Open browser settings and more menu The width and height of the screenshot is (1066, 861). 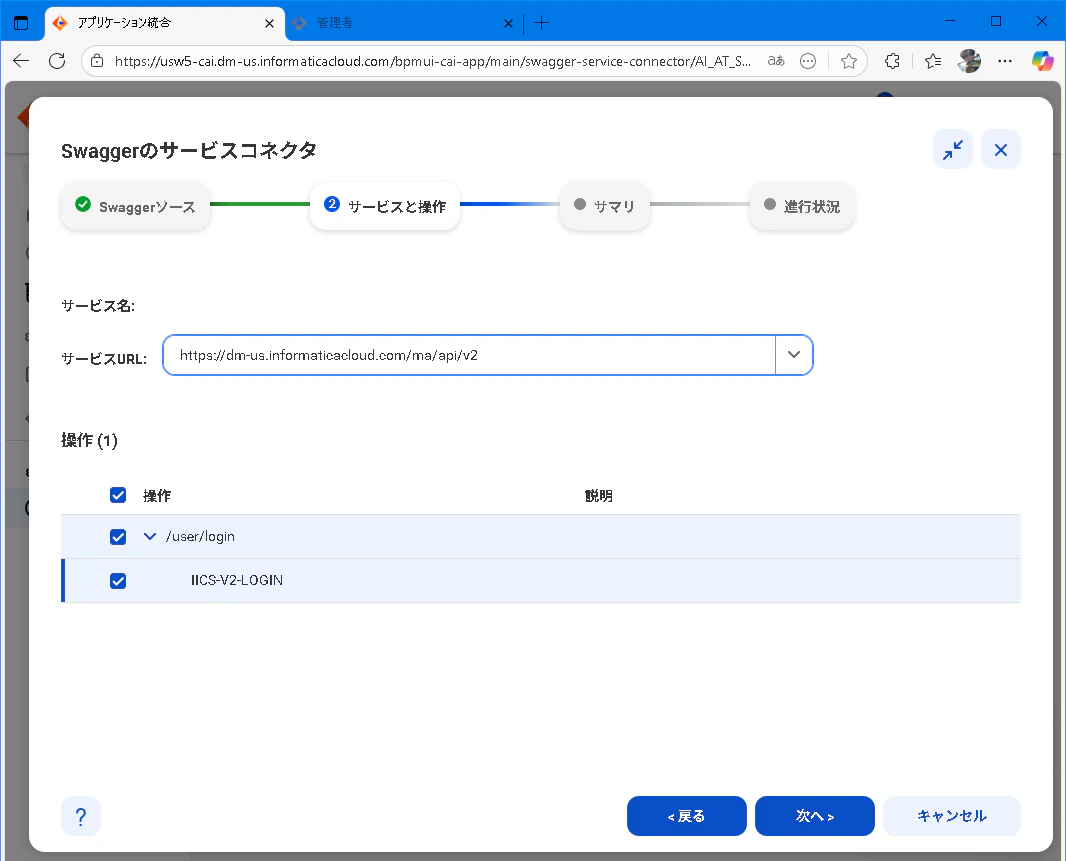[1005, 61]
